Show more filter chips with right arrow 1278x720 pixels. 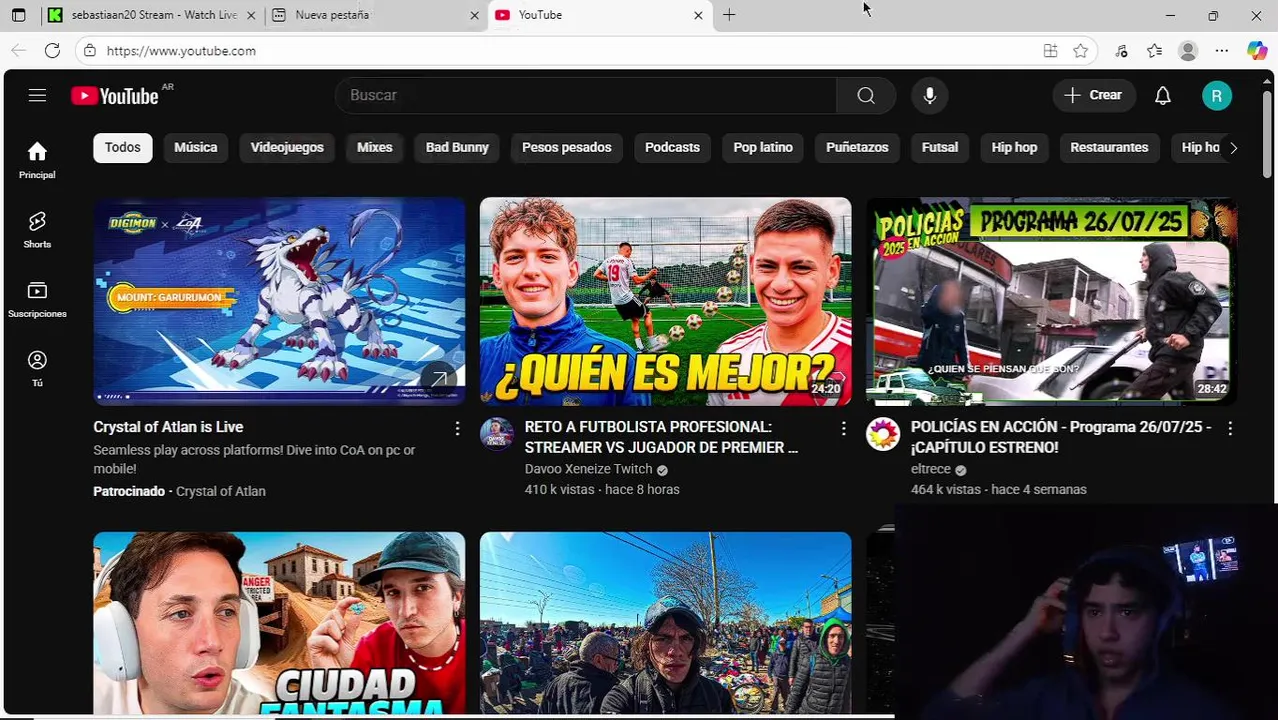1233,148
